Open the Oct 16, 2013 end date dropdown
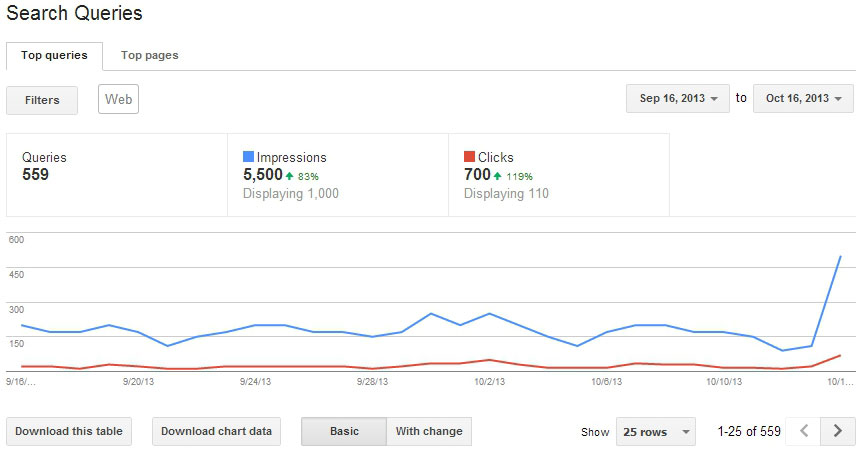 pos(803,98)
